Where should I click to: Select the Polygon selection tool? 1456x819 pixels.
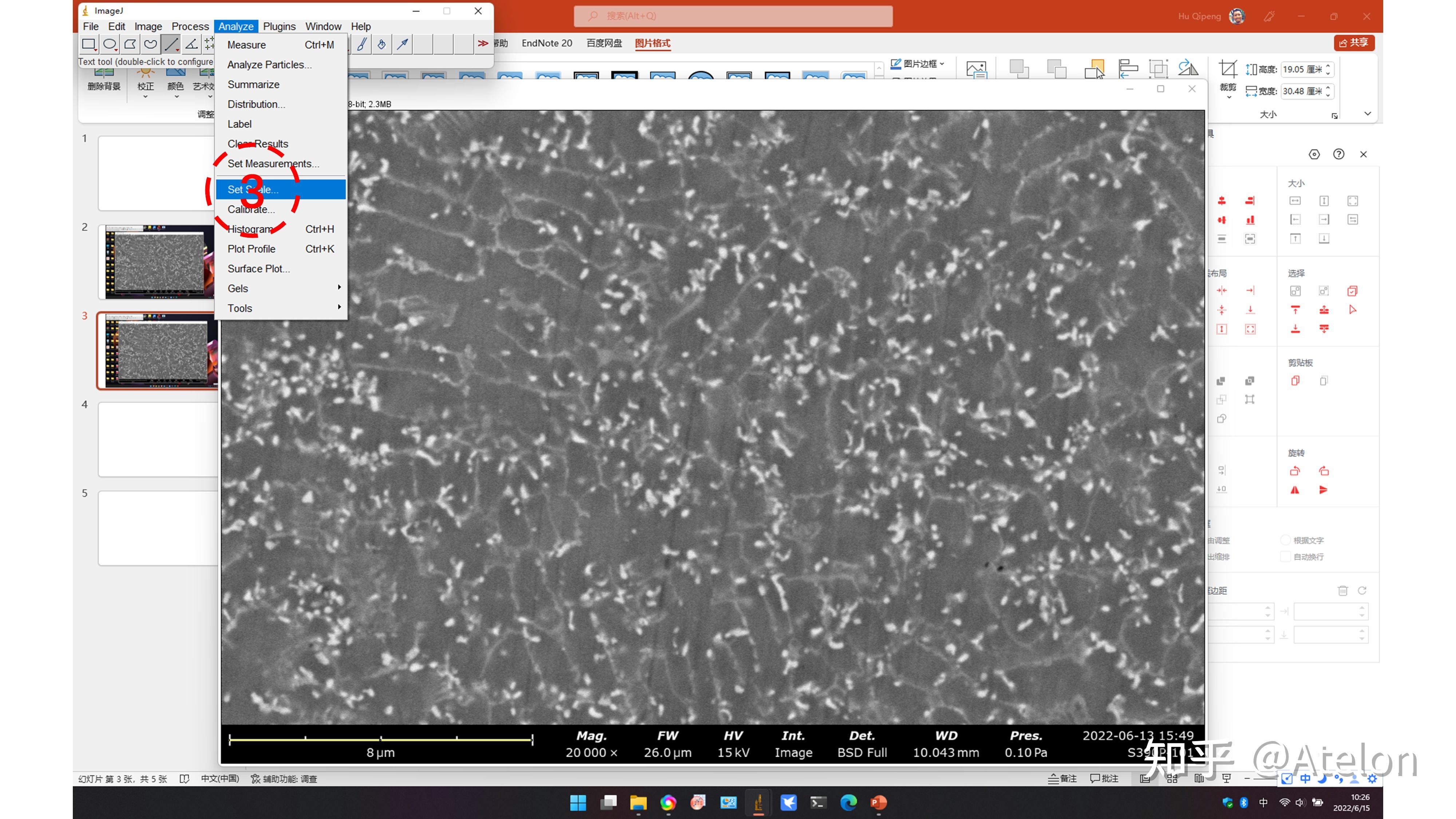pyautogui.click(x=130, y=44)
